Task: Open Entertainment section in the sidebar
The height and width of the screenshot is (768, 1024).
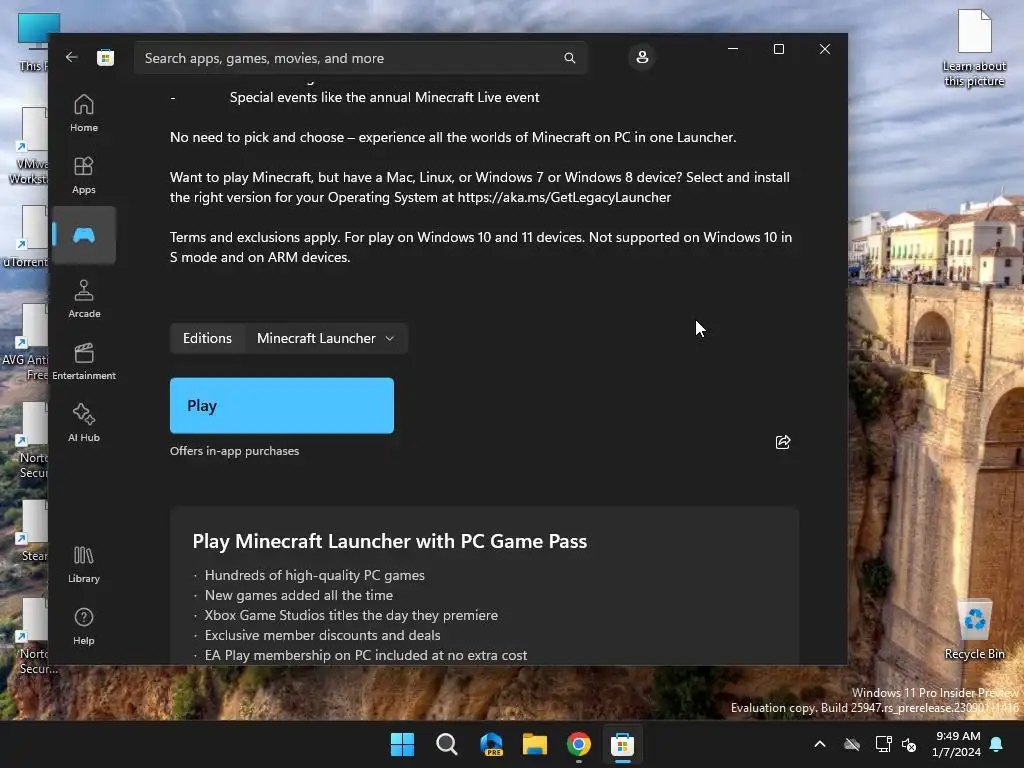Action: (84, 361)
